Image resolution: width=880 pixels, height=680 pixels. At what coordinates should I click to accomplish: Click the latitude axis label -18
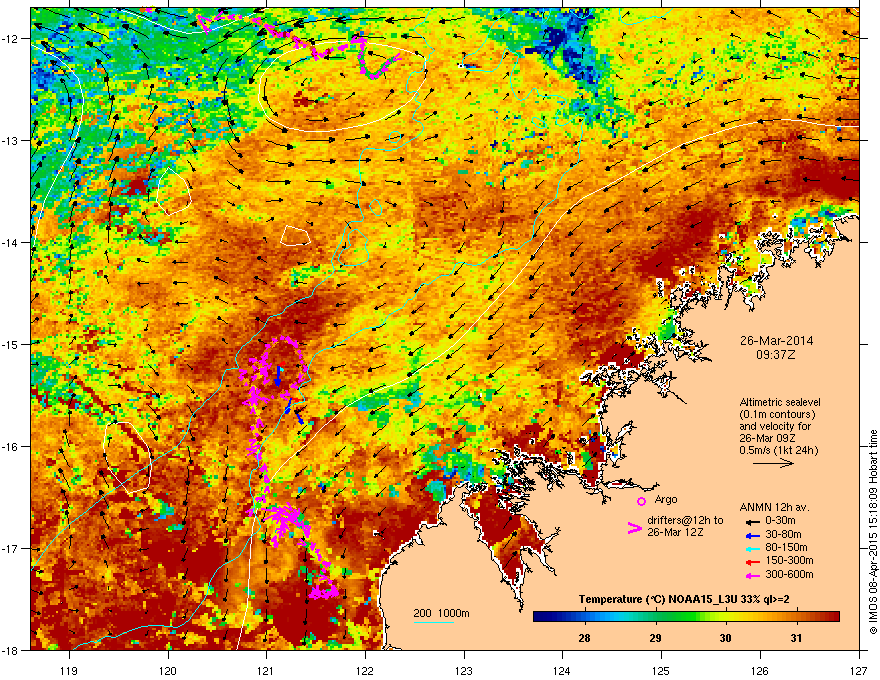point(10,650)
